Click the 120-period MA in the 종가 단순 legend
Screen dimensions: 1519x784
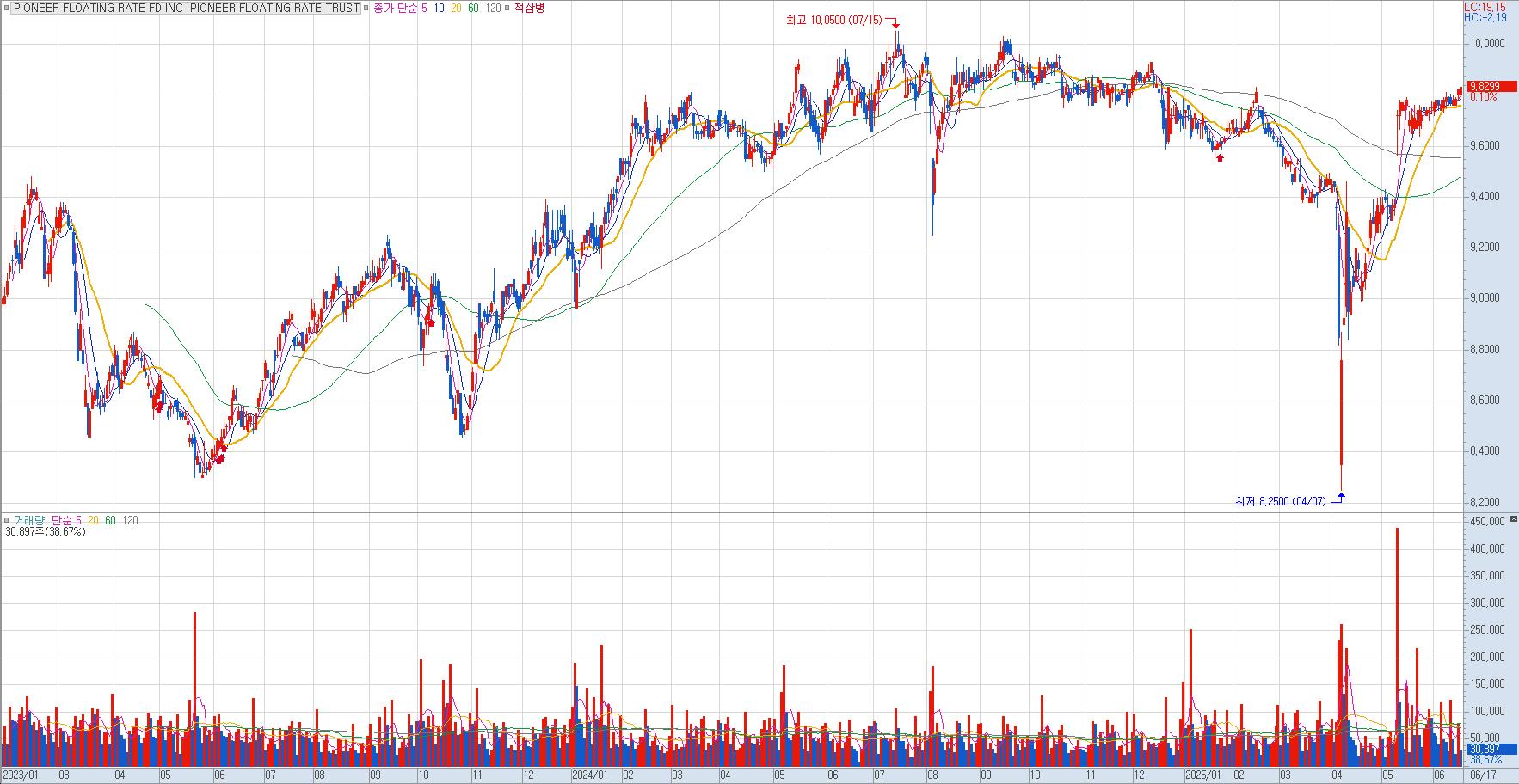click(x=493, y=8)
